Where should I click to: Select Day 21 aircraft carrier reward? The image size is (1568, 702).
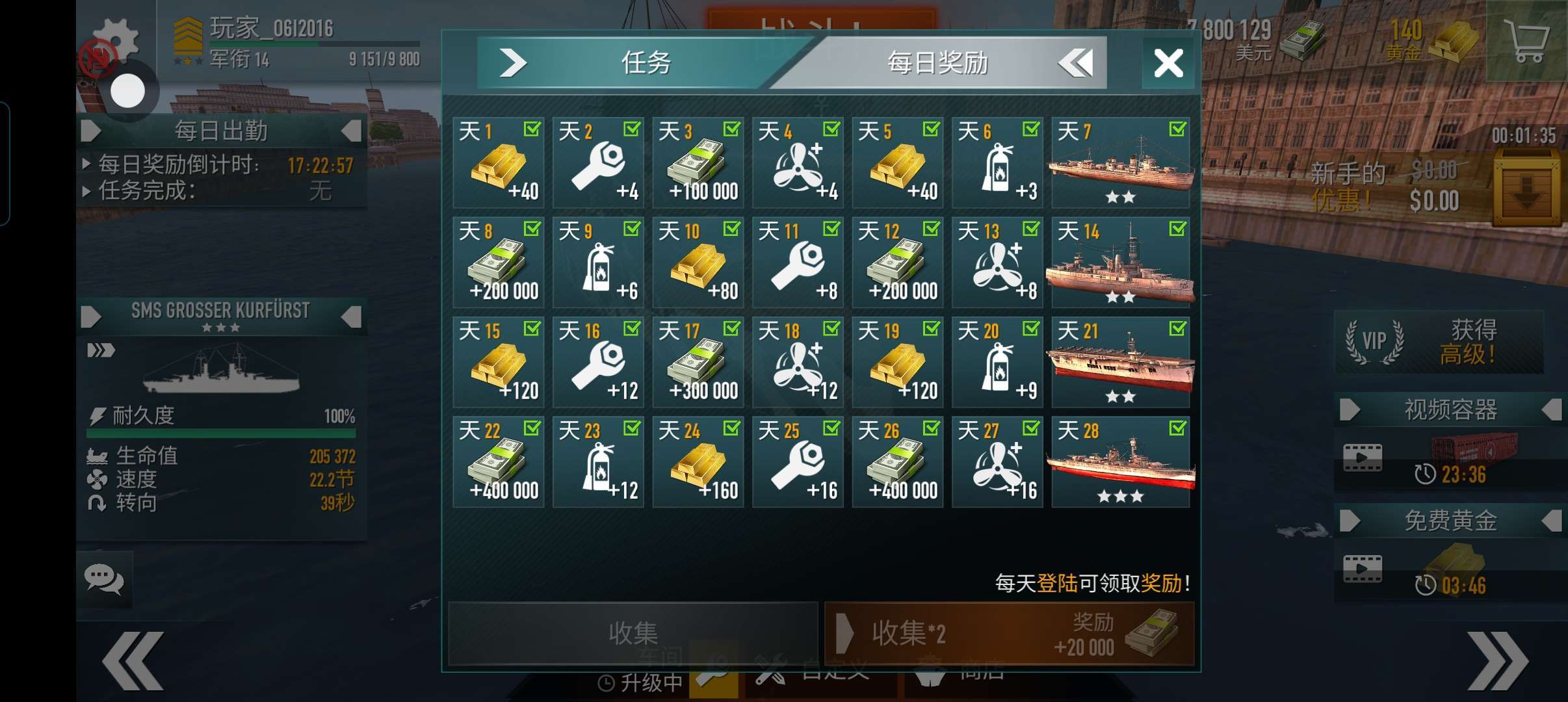1121,362
